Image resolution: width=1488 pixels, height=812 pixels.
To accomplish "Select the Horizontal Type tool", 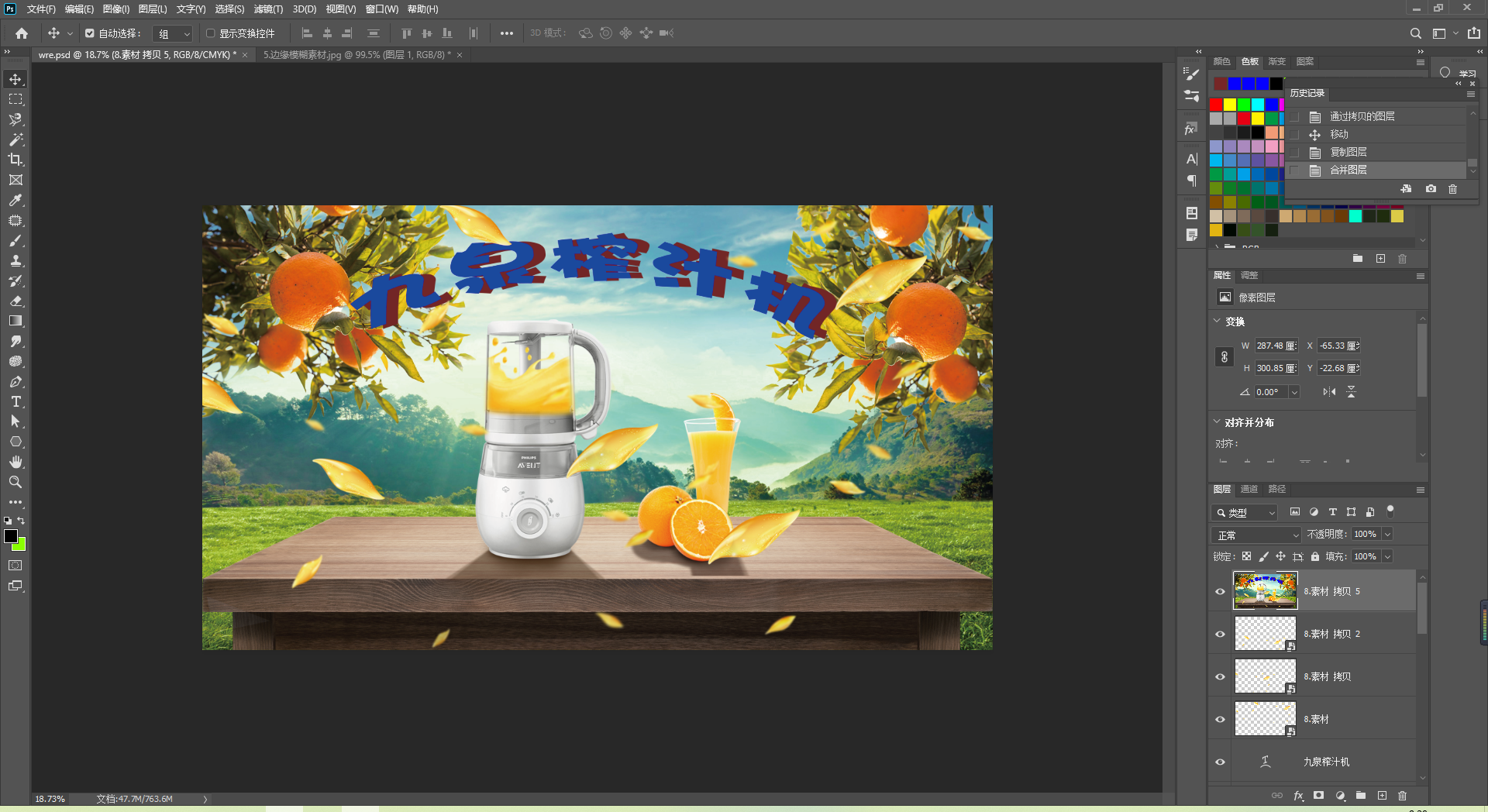I will click(15, 401).
